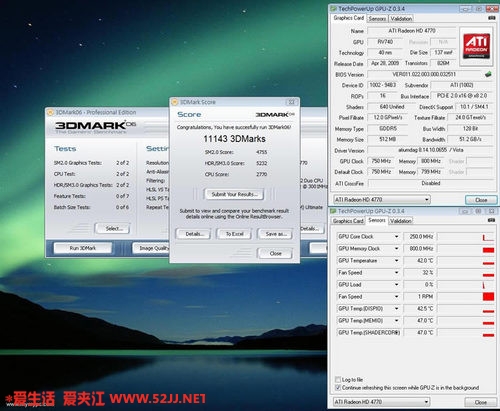Open ATI Radeon HD 4770 selector in Graphics Card window

click(x=382, y=200)
